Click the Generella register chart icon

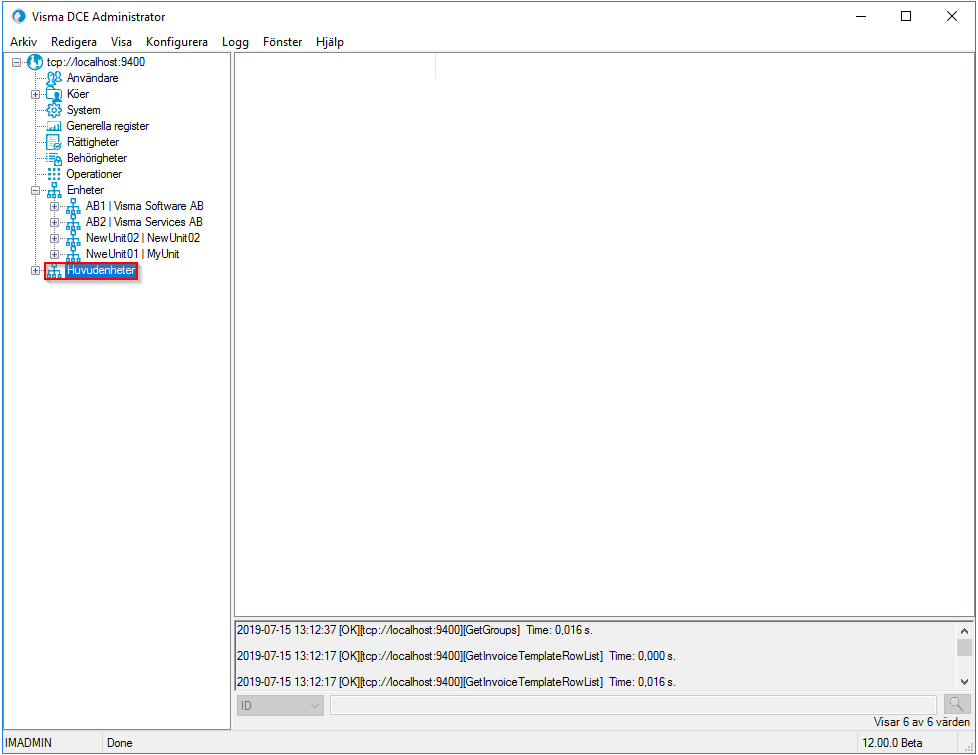(x=55, y=125)
